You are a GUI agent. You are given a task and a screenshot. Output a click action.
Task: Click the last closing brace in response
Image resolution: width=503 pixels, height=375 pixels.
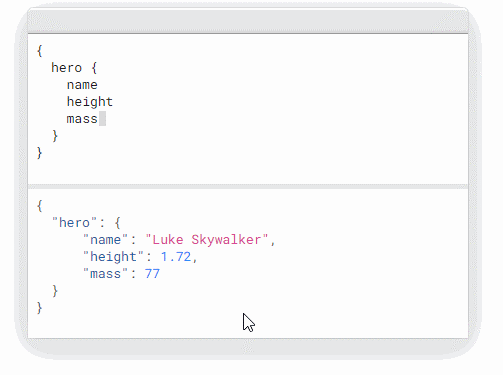tap(39, 308)
